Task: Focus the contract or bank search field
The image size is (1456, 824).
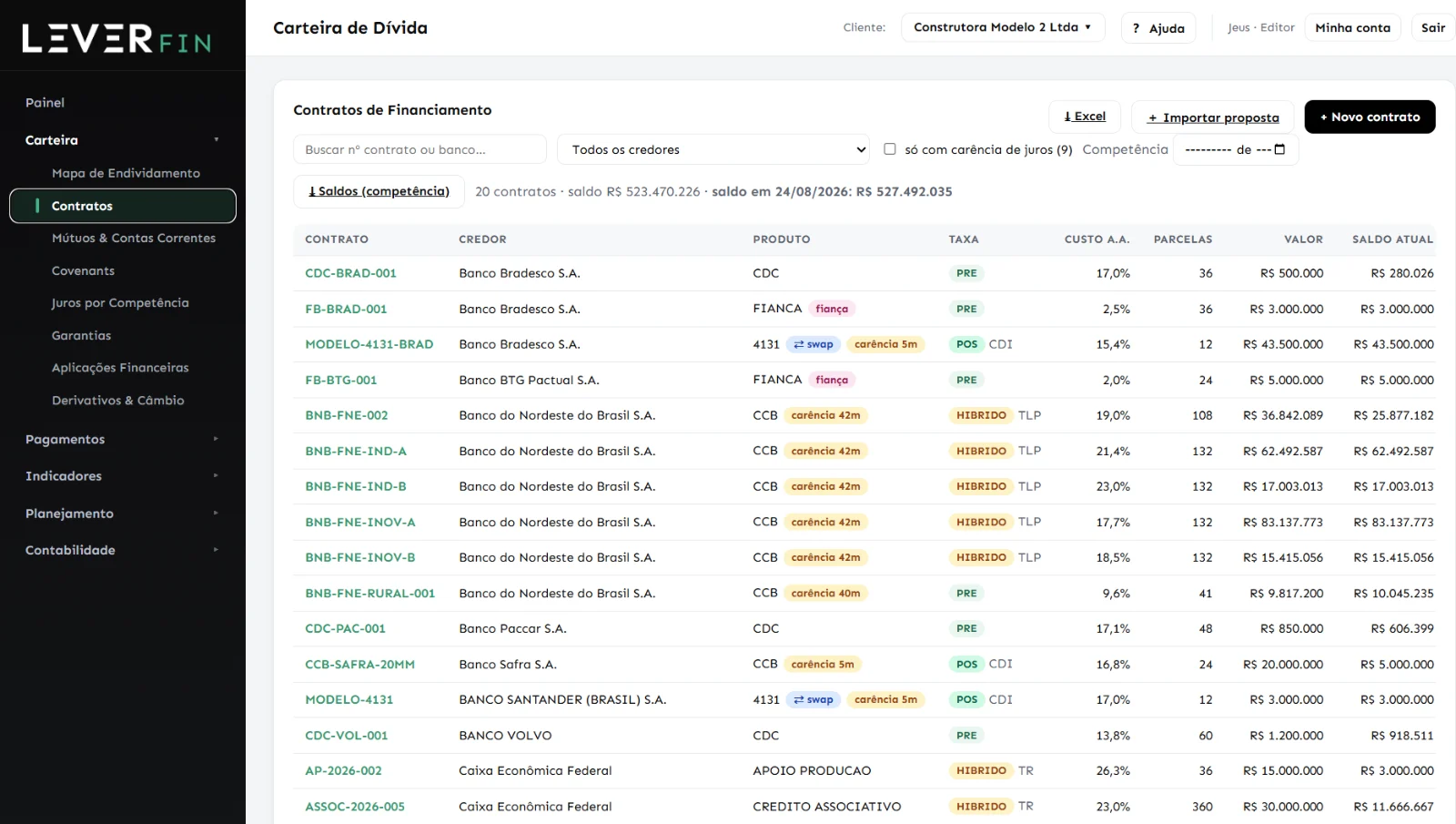Action: pyautogui.click(x=420, y=149)
